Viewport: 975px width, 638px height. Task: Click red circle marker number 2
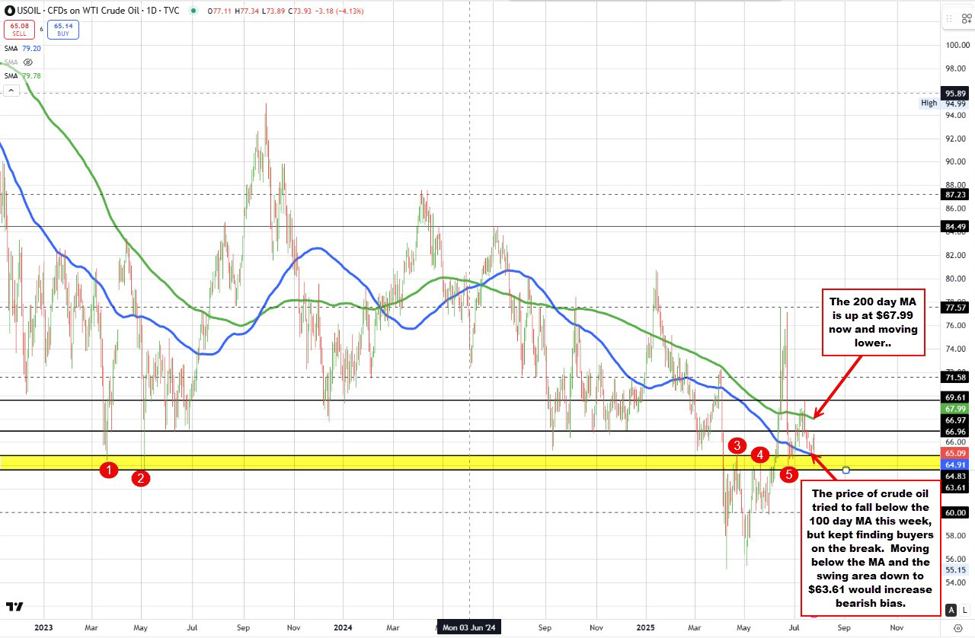pos(141,478)
